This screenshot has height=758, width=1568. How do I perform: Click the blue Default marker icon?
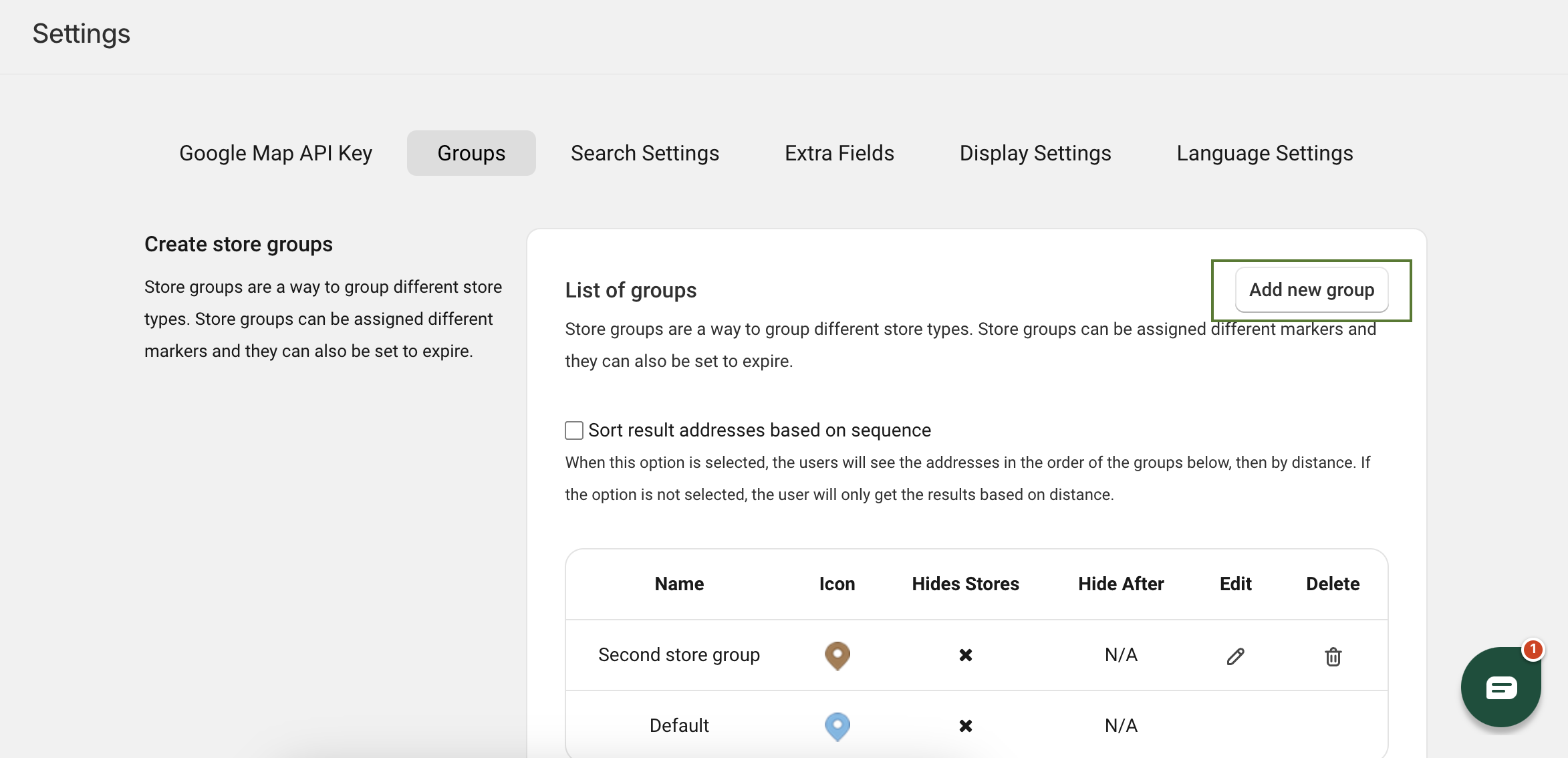coord(837,726)
